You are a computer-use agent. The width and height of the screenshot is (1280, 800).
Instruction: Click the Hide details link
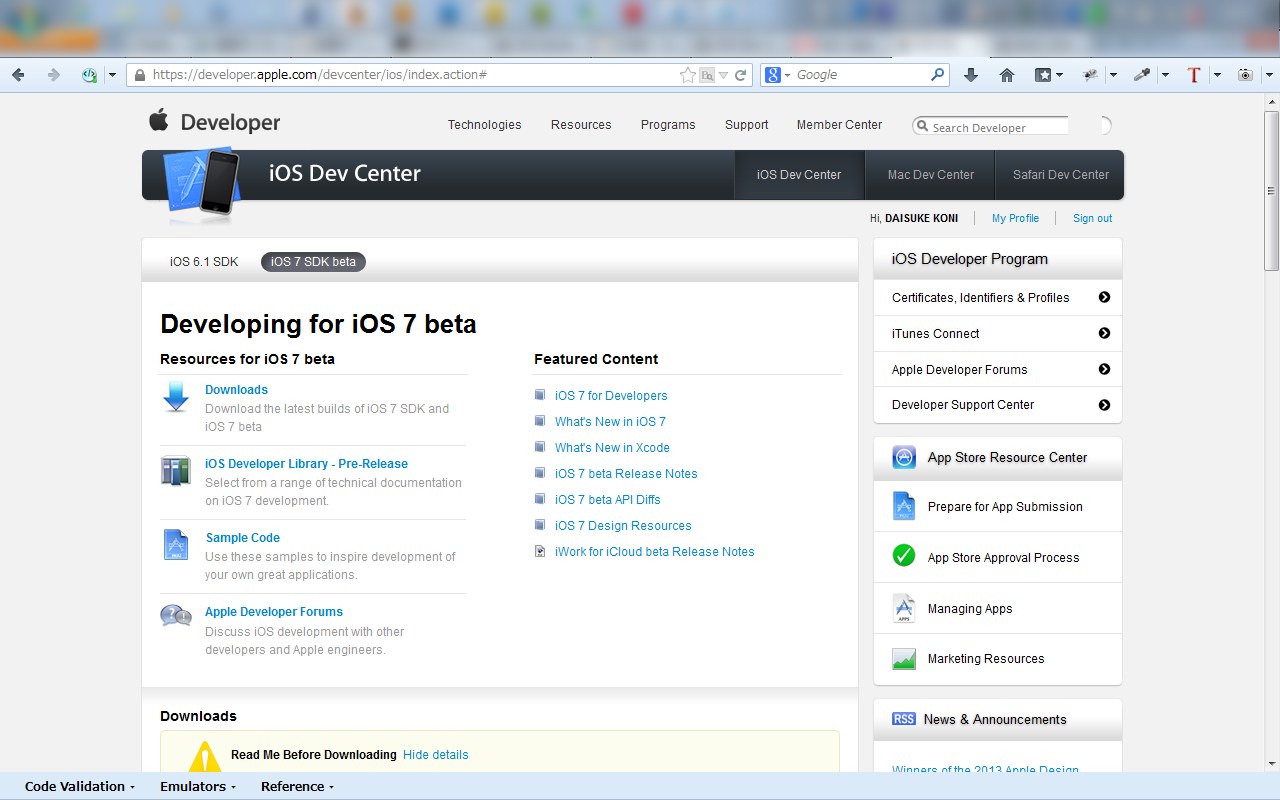435,755
